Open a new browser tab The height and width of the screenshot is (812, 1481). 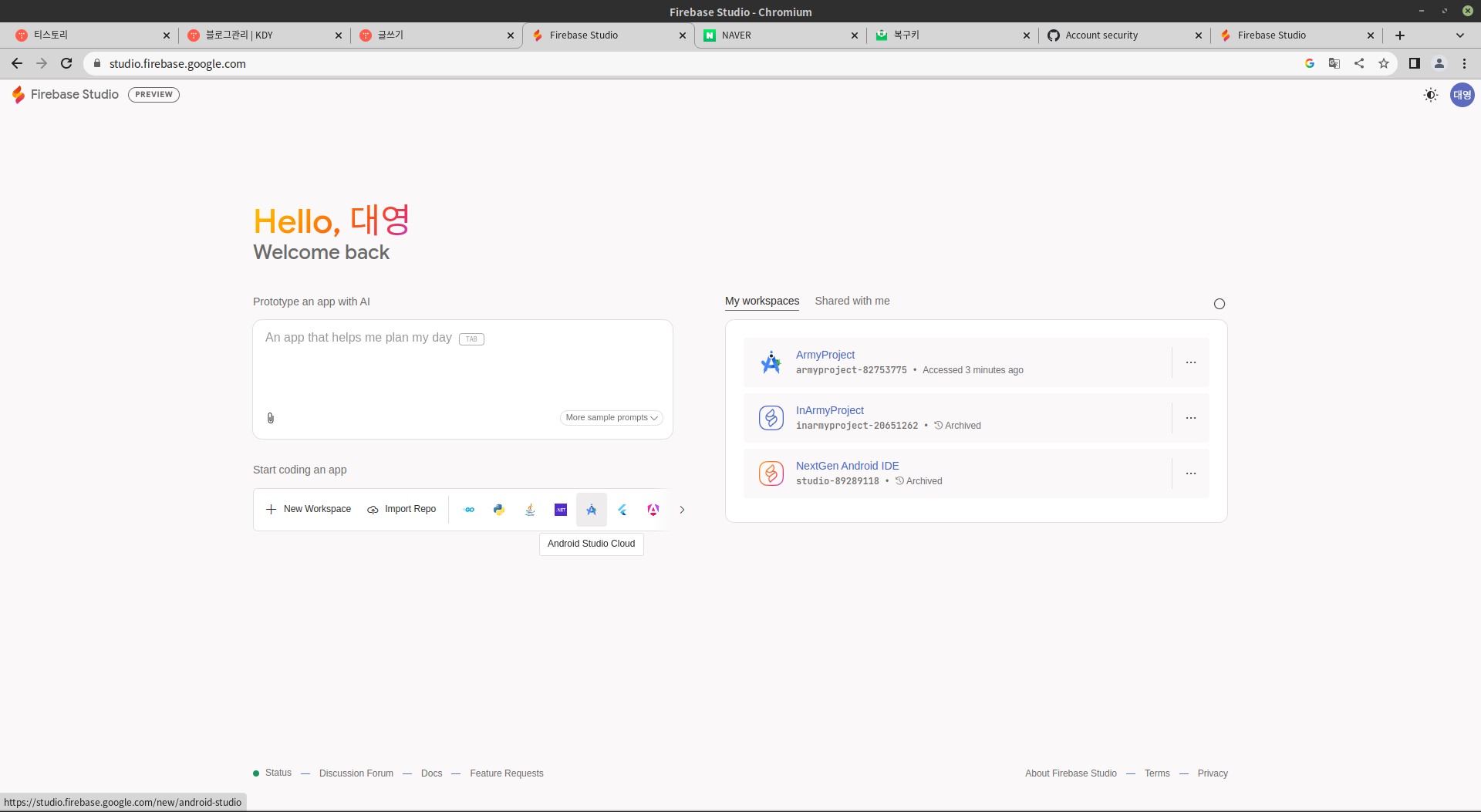[x=1400, y=35]
